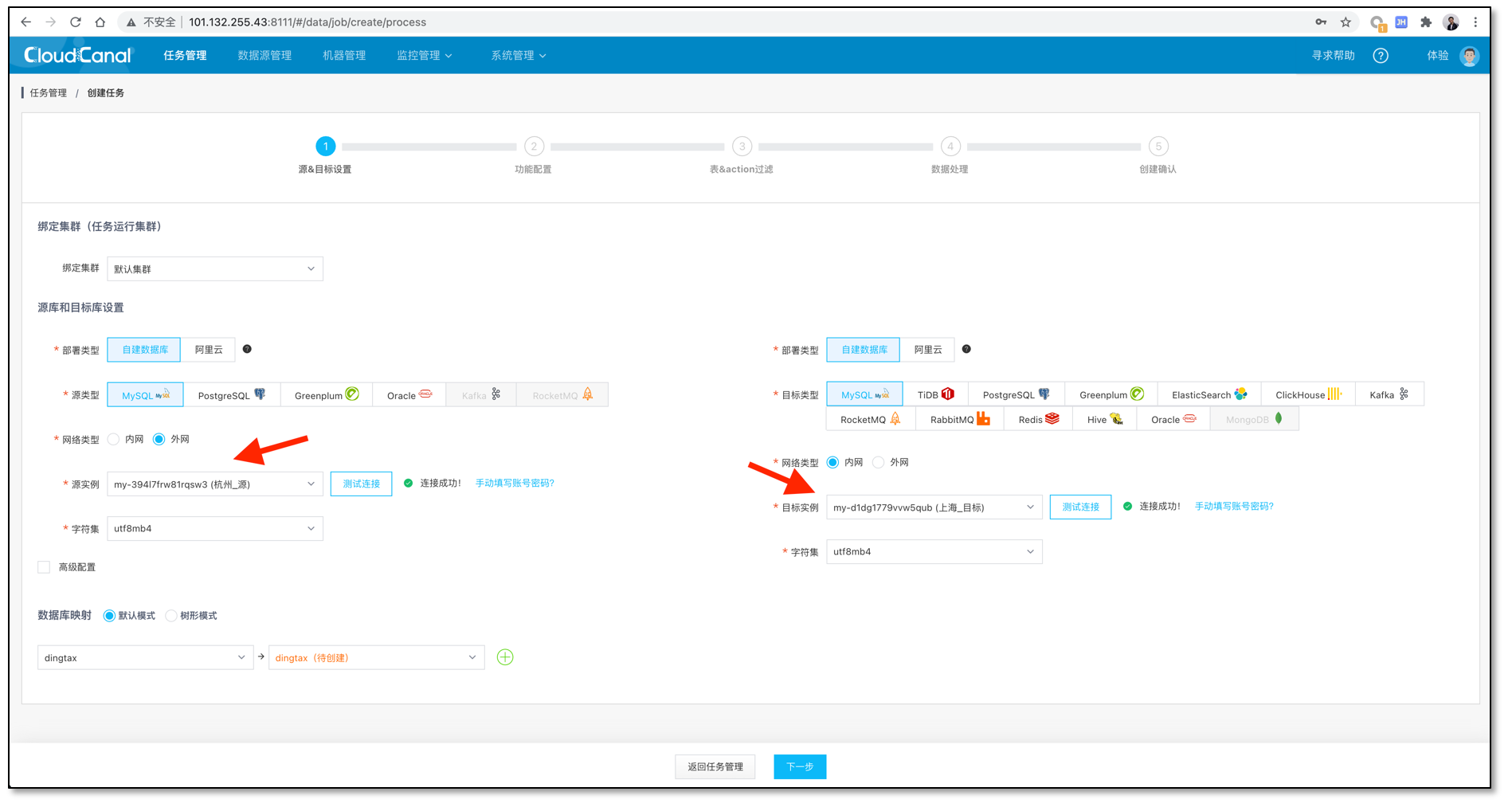This screenshot has height=811, width=1512.
Task: Click the green plus to add database mapping
Action: (x=505, y=656)
